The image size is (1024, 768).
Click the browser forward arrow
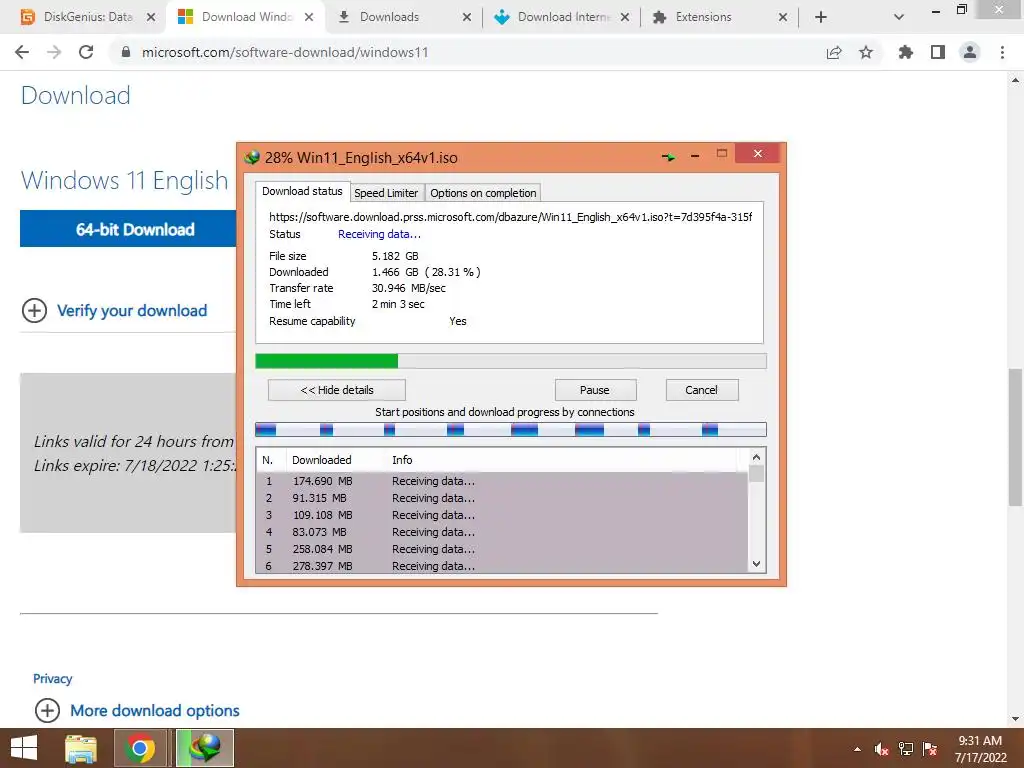54,52
